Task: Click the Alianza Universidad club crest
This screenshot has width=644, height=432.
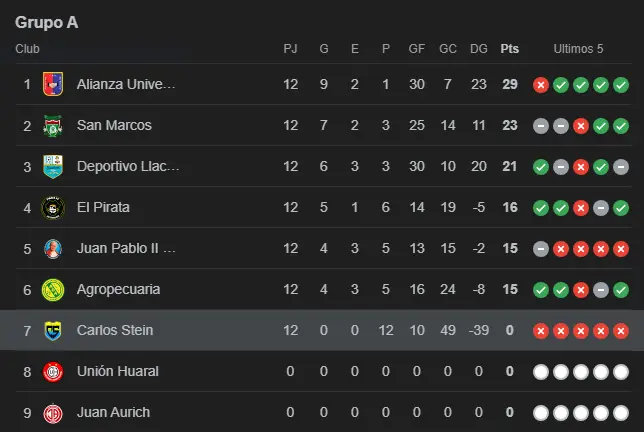Action: tap(53, 85)
